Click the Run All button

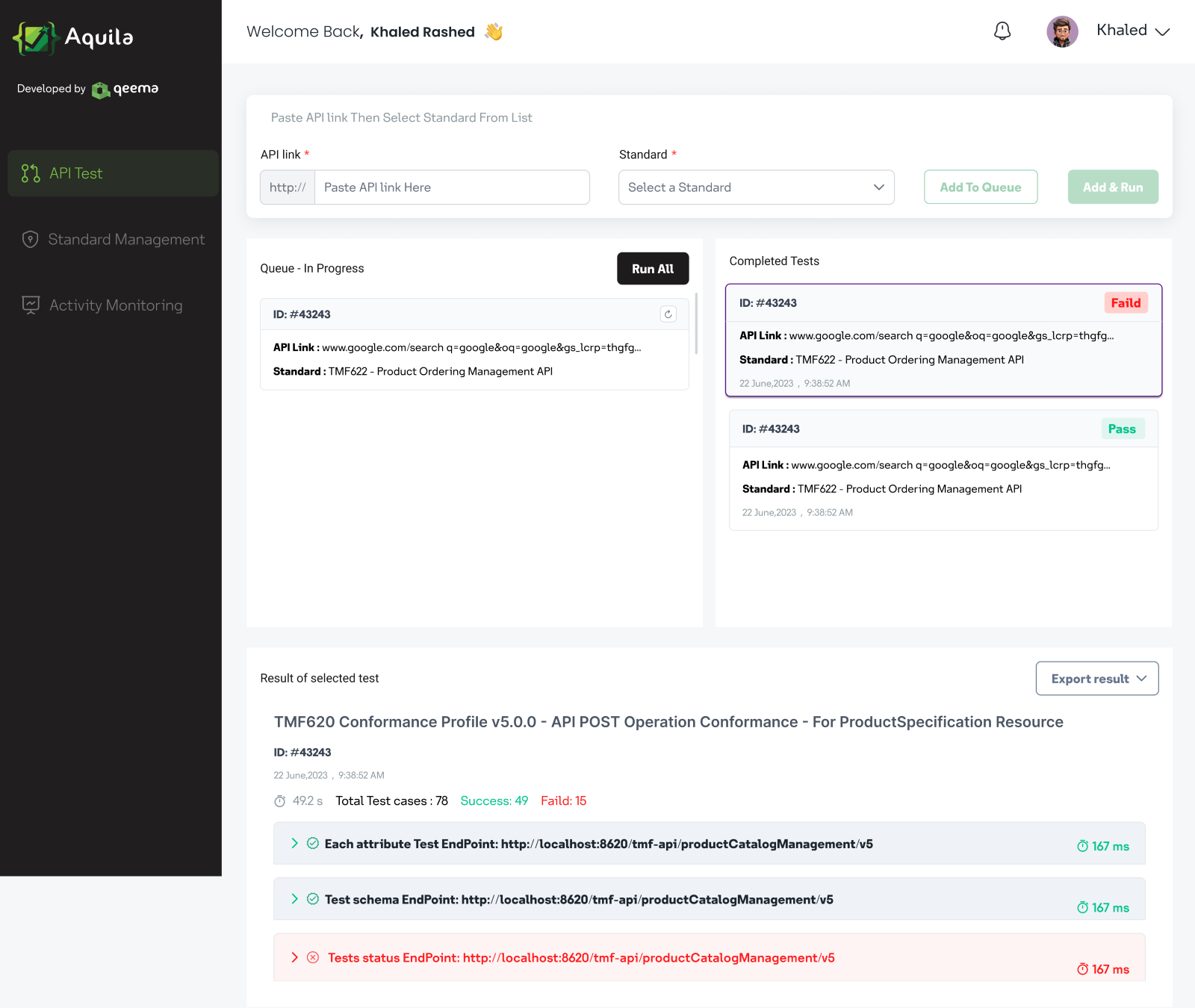653,269
